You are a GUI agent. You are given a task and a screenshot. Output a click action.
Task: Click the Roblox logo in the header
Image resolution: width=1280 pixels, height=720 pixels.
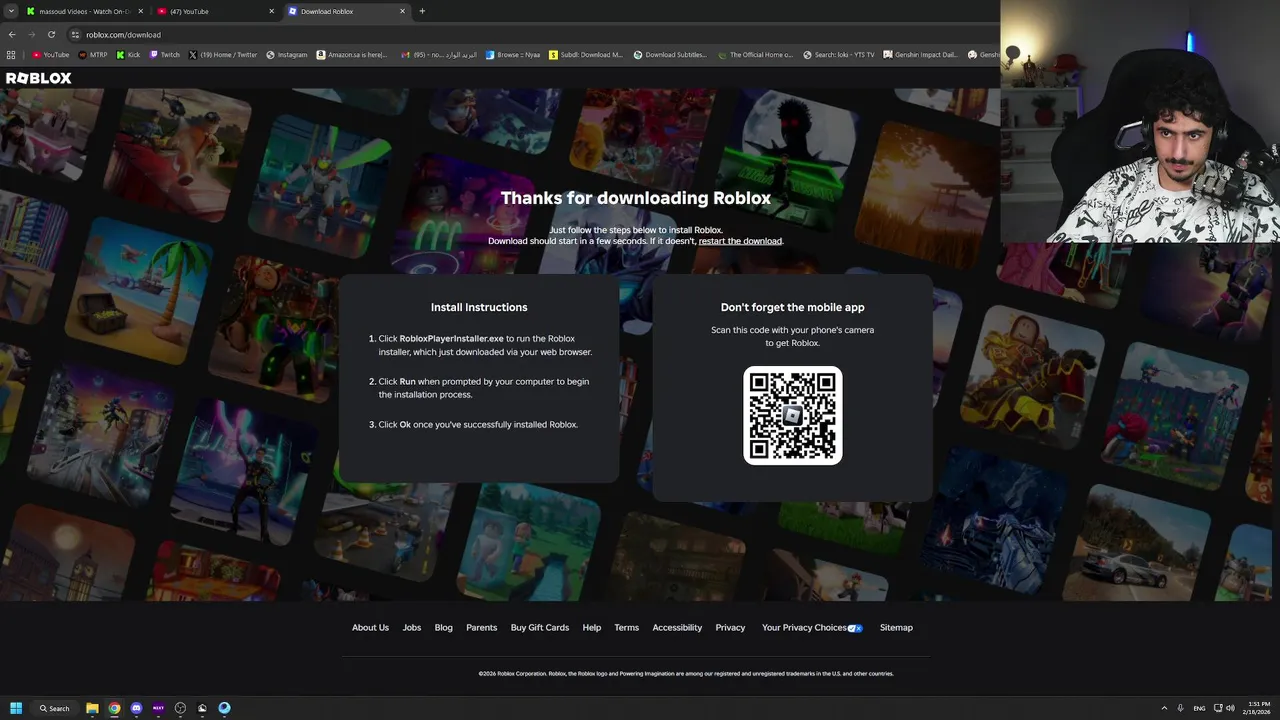(39, 78)
